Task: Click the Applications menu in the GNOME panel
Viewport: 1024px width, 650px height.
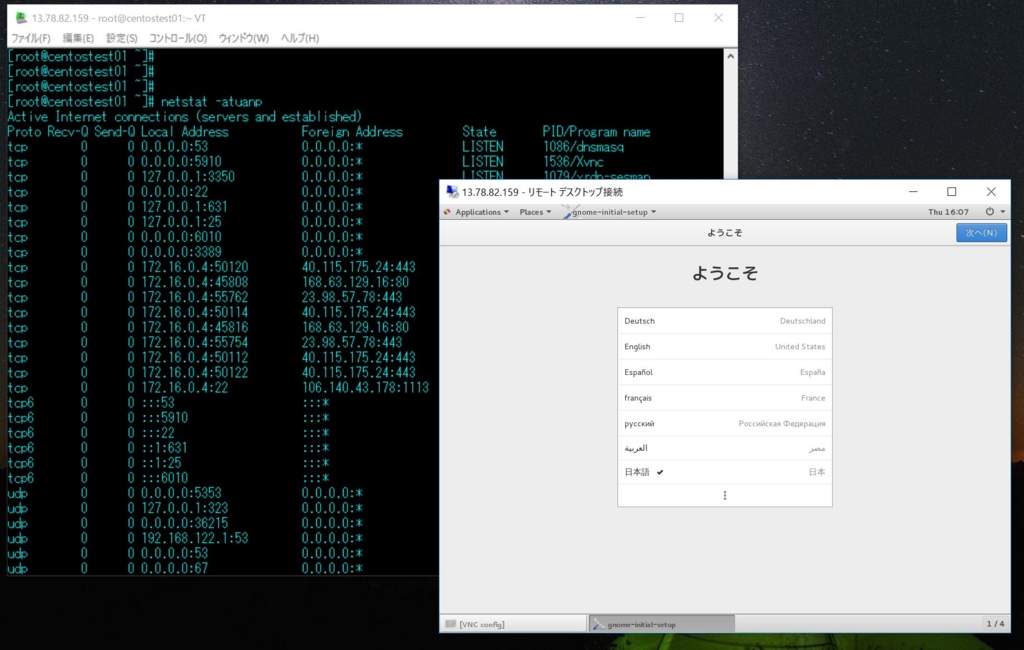Action: (477, 212)
